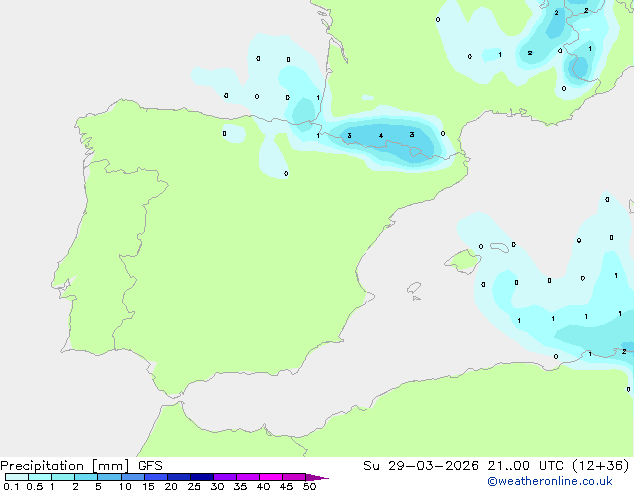Click the '21..00 UTC' time text
634x490 pixels.
coord(525,466)
